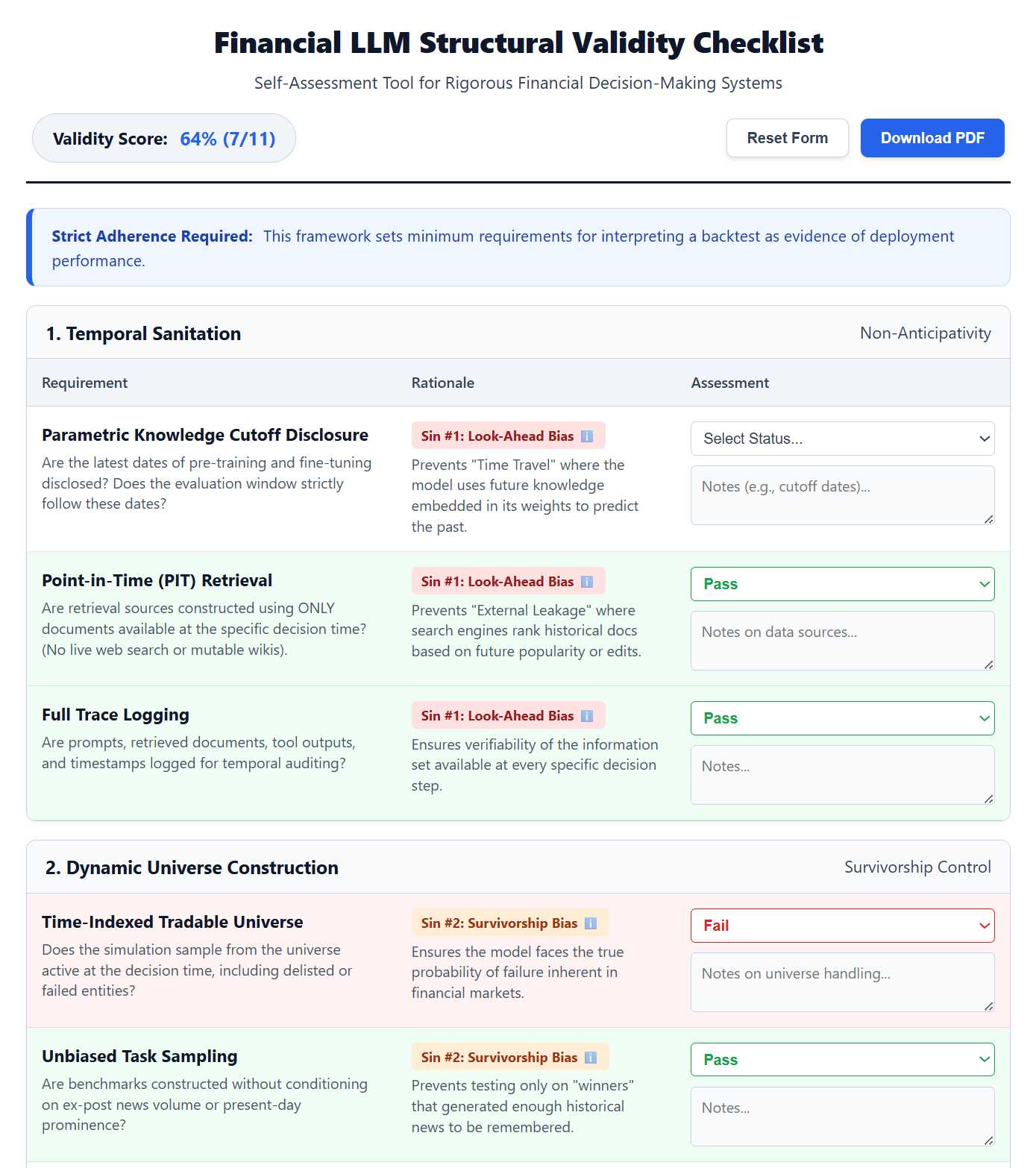Image resolution: width=1036 pixels, height=1168 pixels.
Task: Click the cutoff dates notes field
Action: coord(842,494)
